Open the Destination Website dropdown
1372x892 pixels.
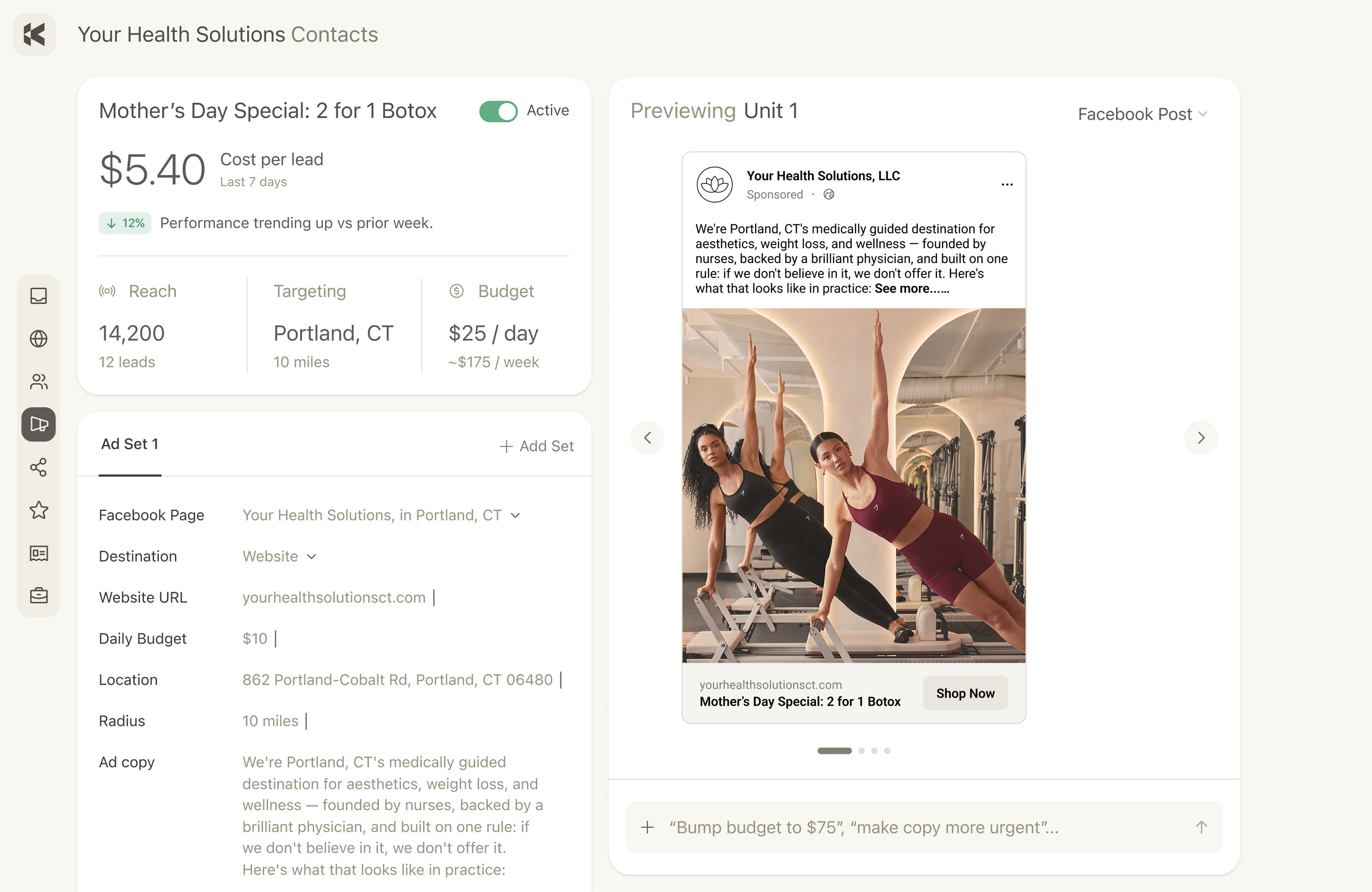pyautogui.click(x=279, y=556)
